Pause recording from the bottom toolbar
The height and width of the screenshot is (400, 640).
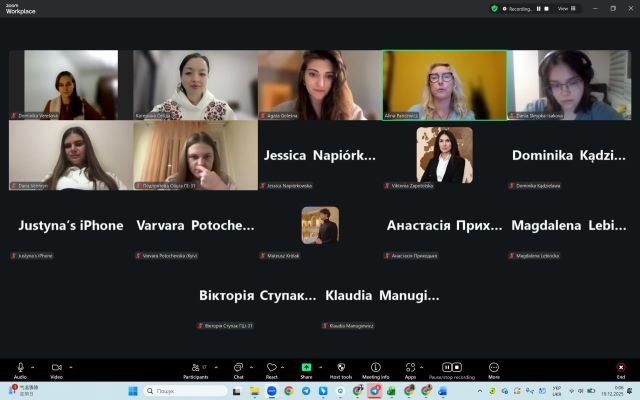tap(446, 367)
